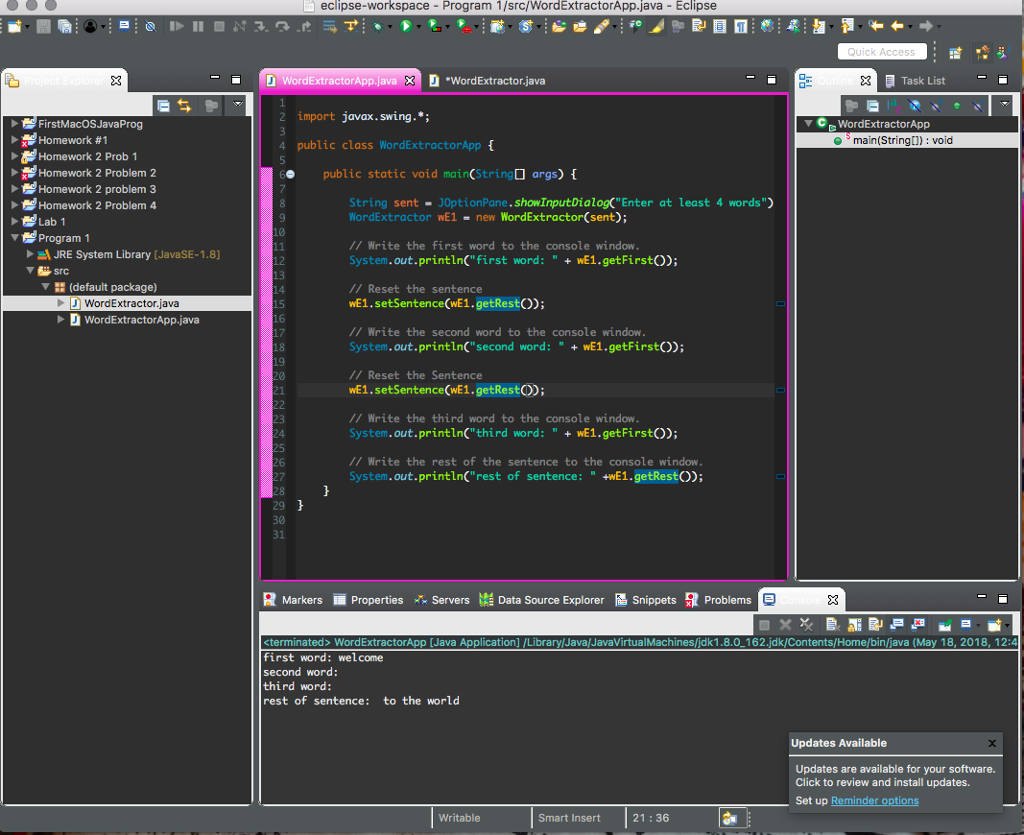Select WordExtractorApp.java editor tab
This screenshot has height=835, width=1024.
pyautogui.click(x=340, y=80)
